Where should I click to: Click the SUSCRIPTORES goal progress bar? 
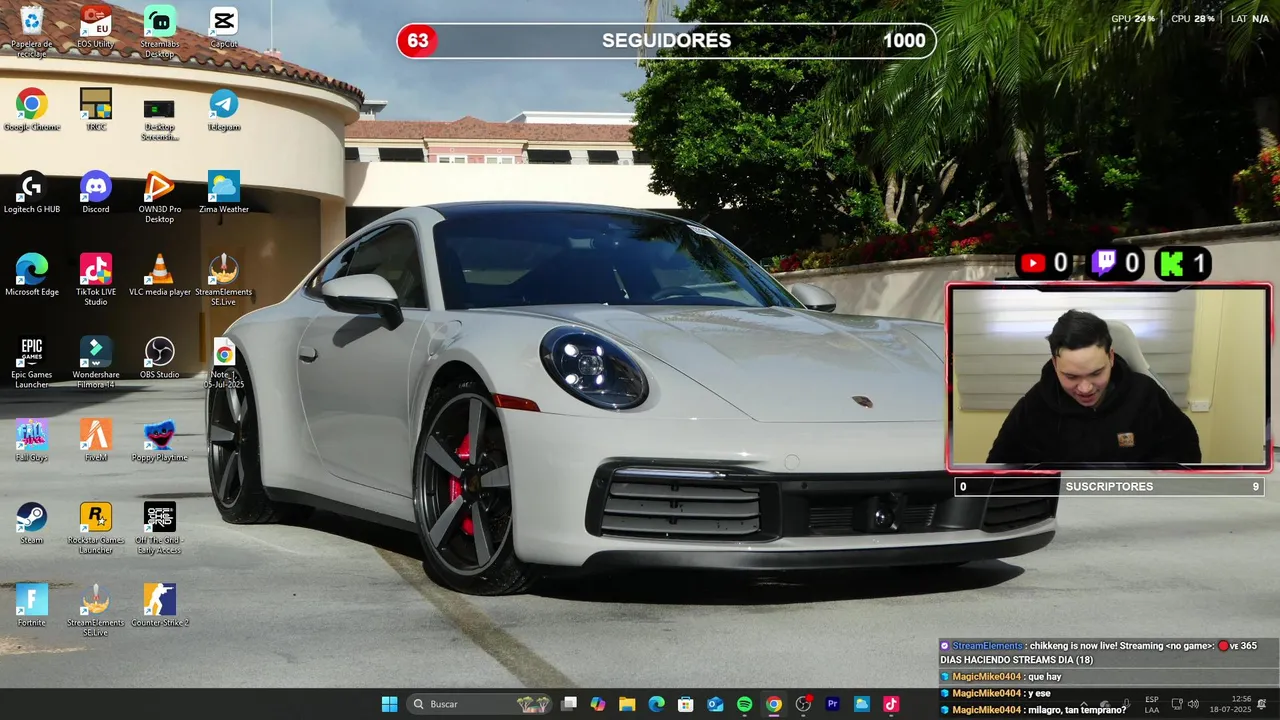(1109, 486)
